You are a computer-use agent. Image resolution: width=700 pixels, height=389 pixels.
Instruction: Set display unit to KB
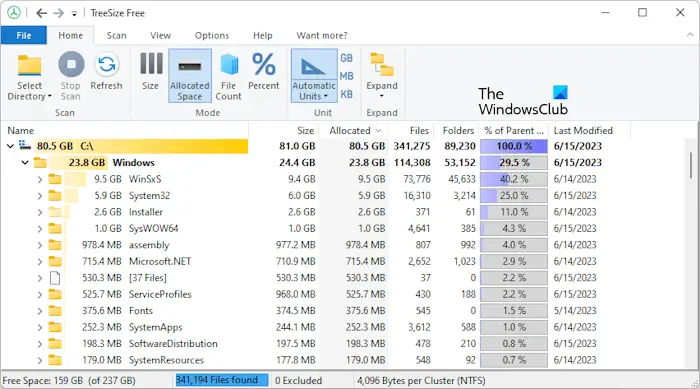point(346,94)
